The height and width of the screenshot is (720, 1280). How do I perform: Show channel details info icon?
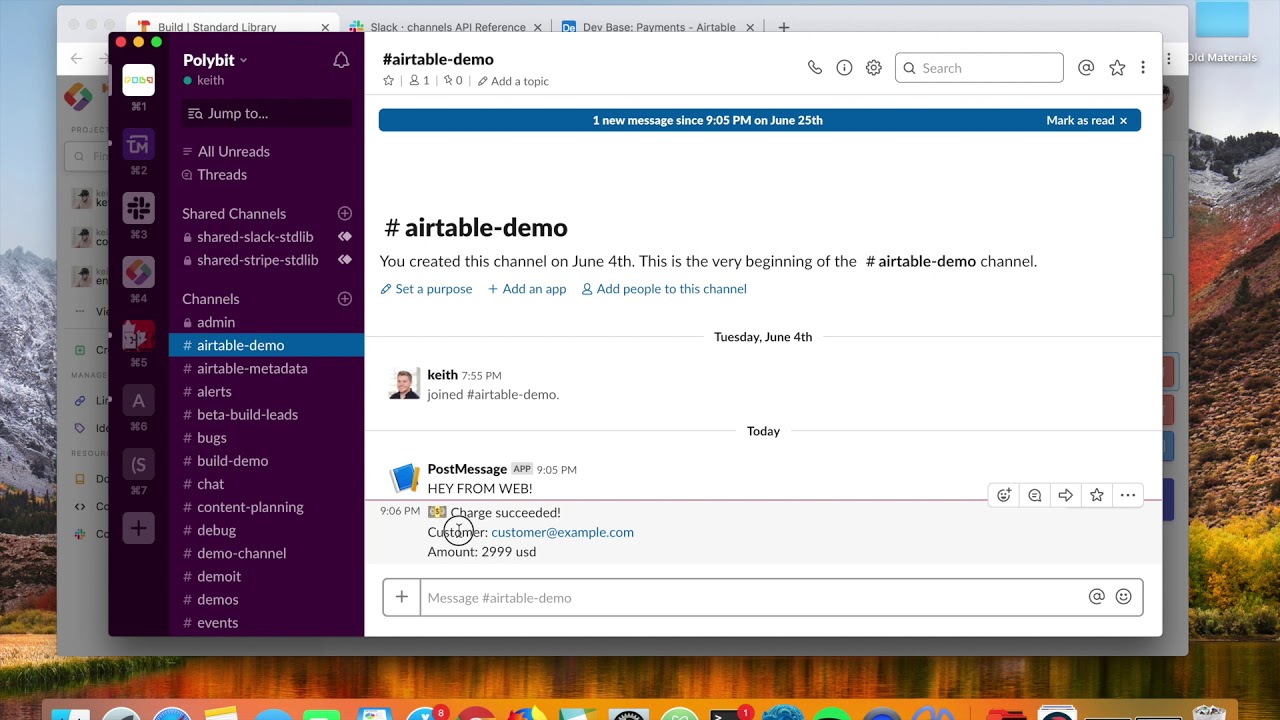click(x=844, y=68)
